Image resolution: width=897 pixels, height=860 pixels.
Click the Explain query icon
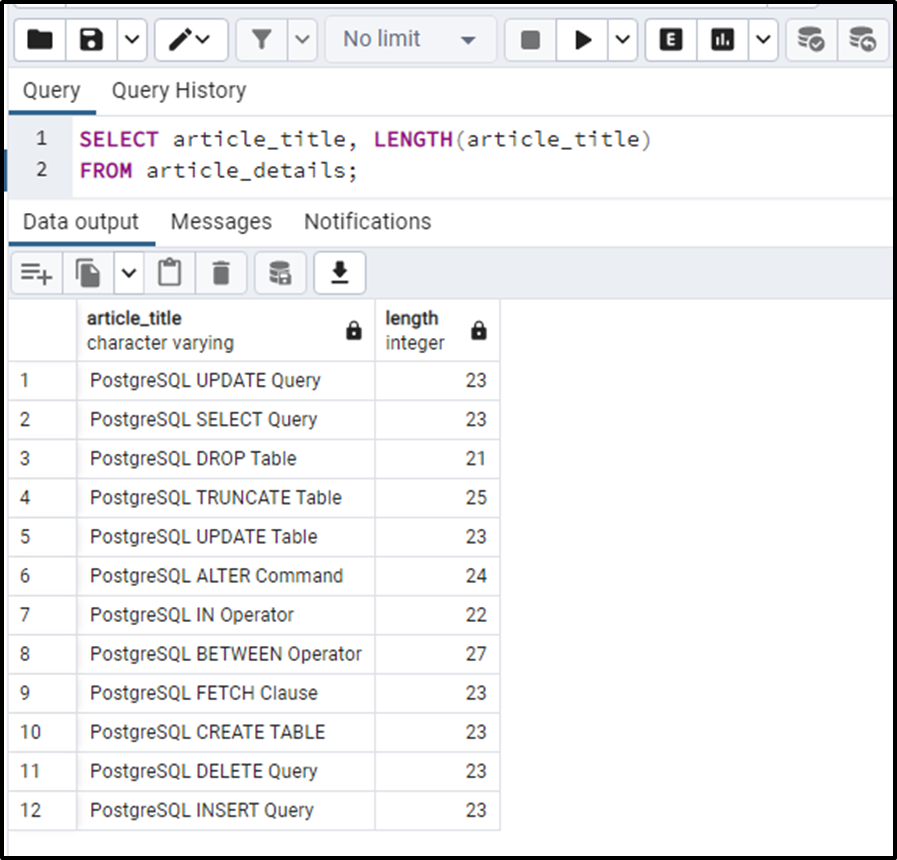coord(670,40)
